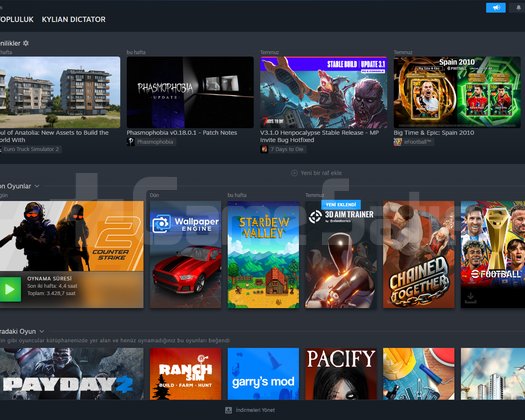Click Toplam 3.428,7 saat playtime text
525x420 pixels.
pyautogui.click(x=51, y=293)
